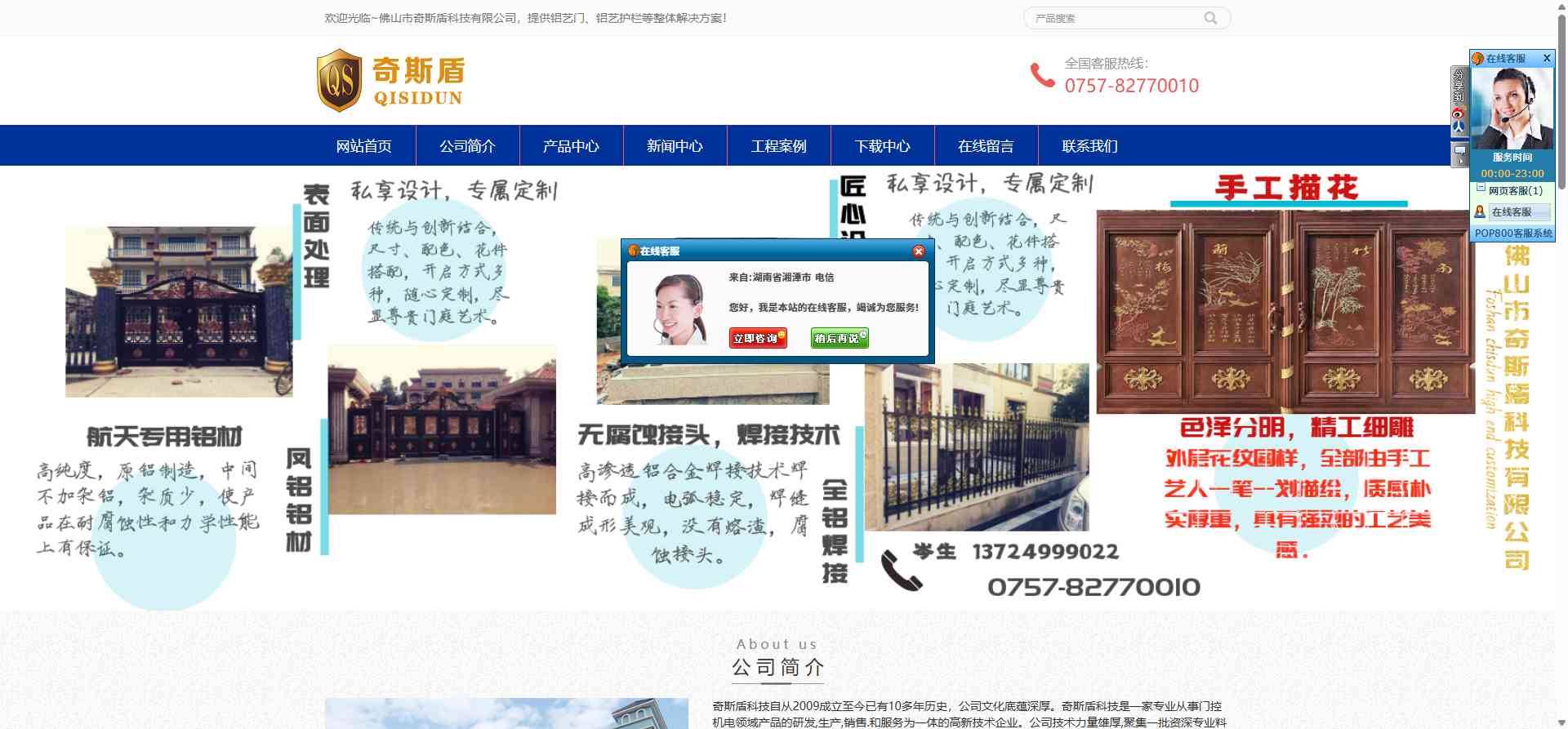
Task: Click the customer service agent avatar icon
Action: coord(1479,212)
